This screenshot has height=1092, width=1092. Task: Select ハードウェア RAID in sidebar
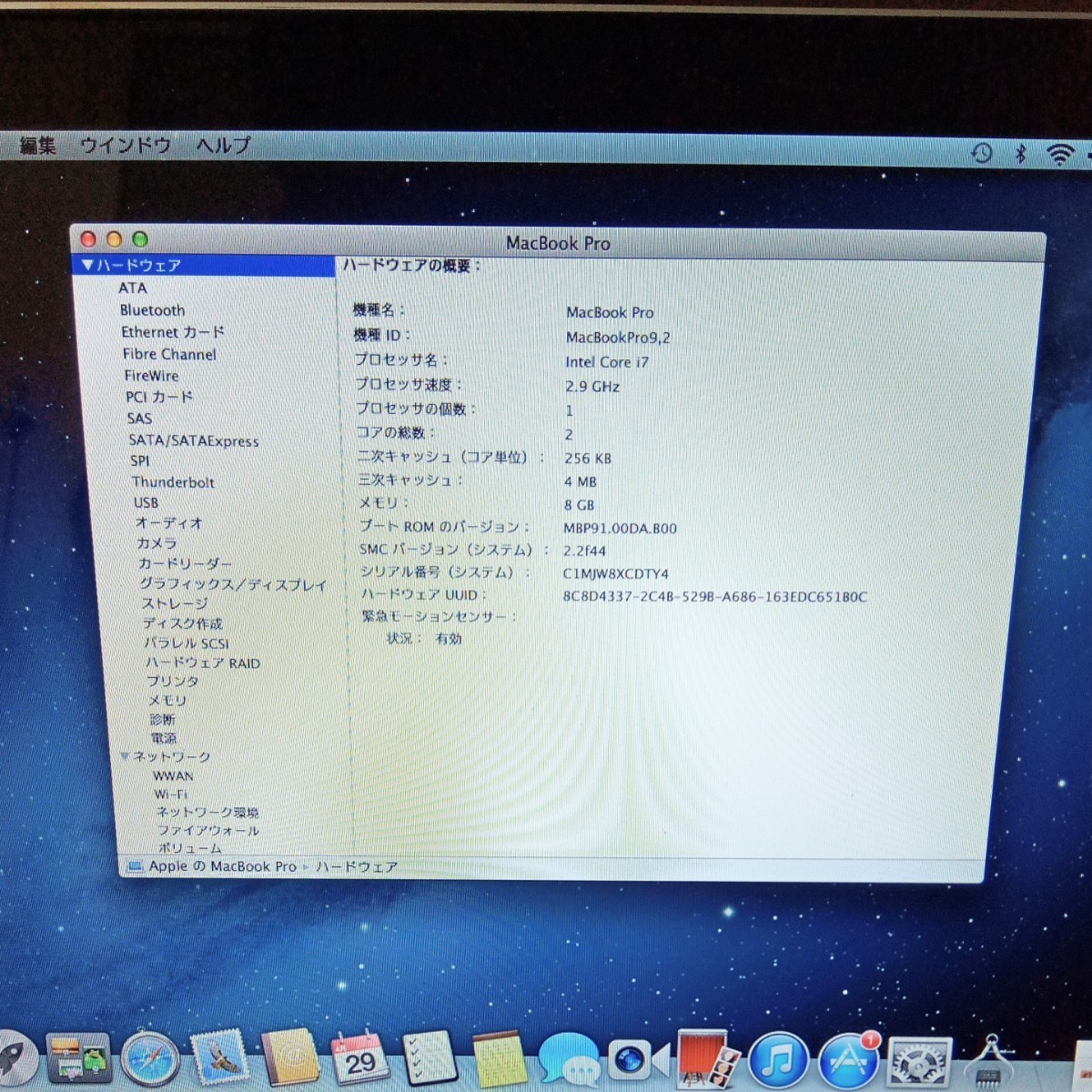point(203,662)
